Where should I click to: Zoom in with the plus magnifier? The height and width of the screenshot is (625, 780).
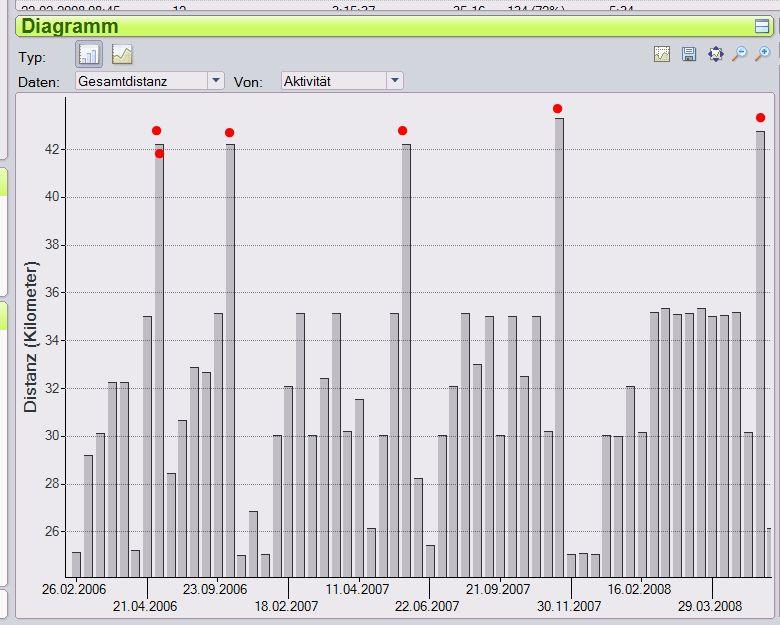pos(763,54)
